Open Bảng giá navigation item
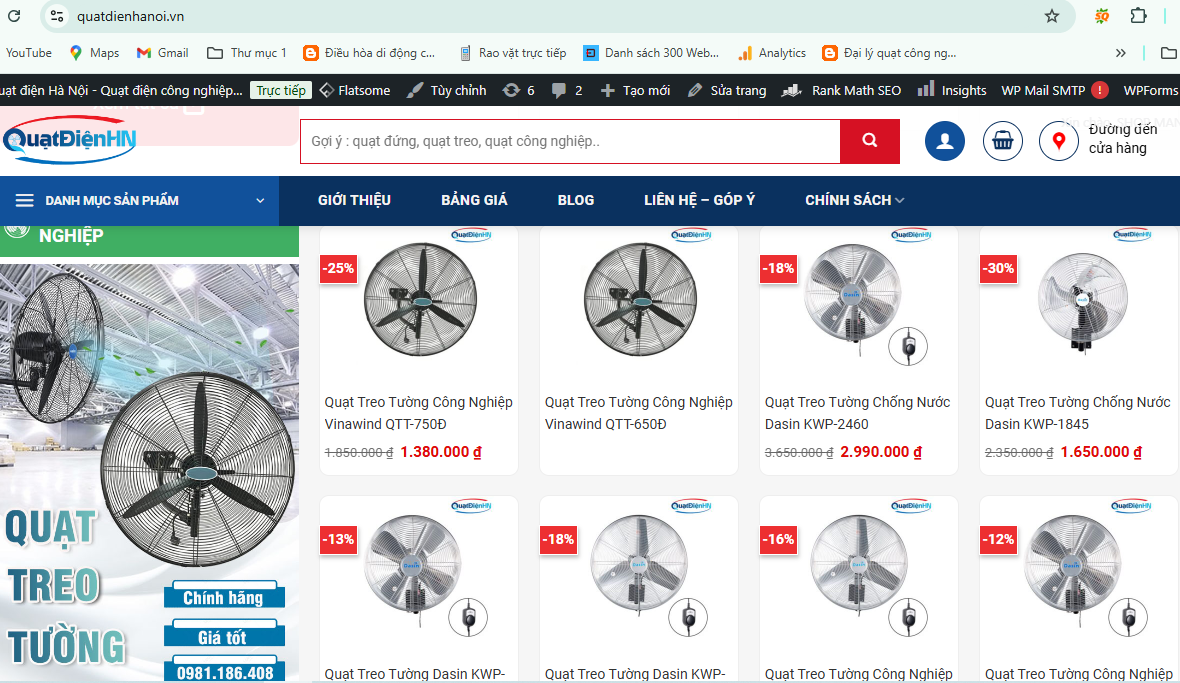Image resolution: width=1180 pixels, height=683 pixels. point(474,200)
